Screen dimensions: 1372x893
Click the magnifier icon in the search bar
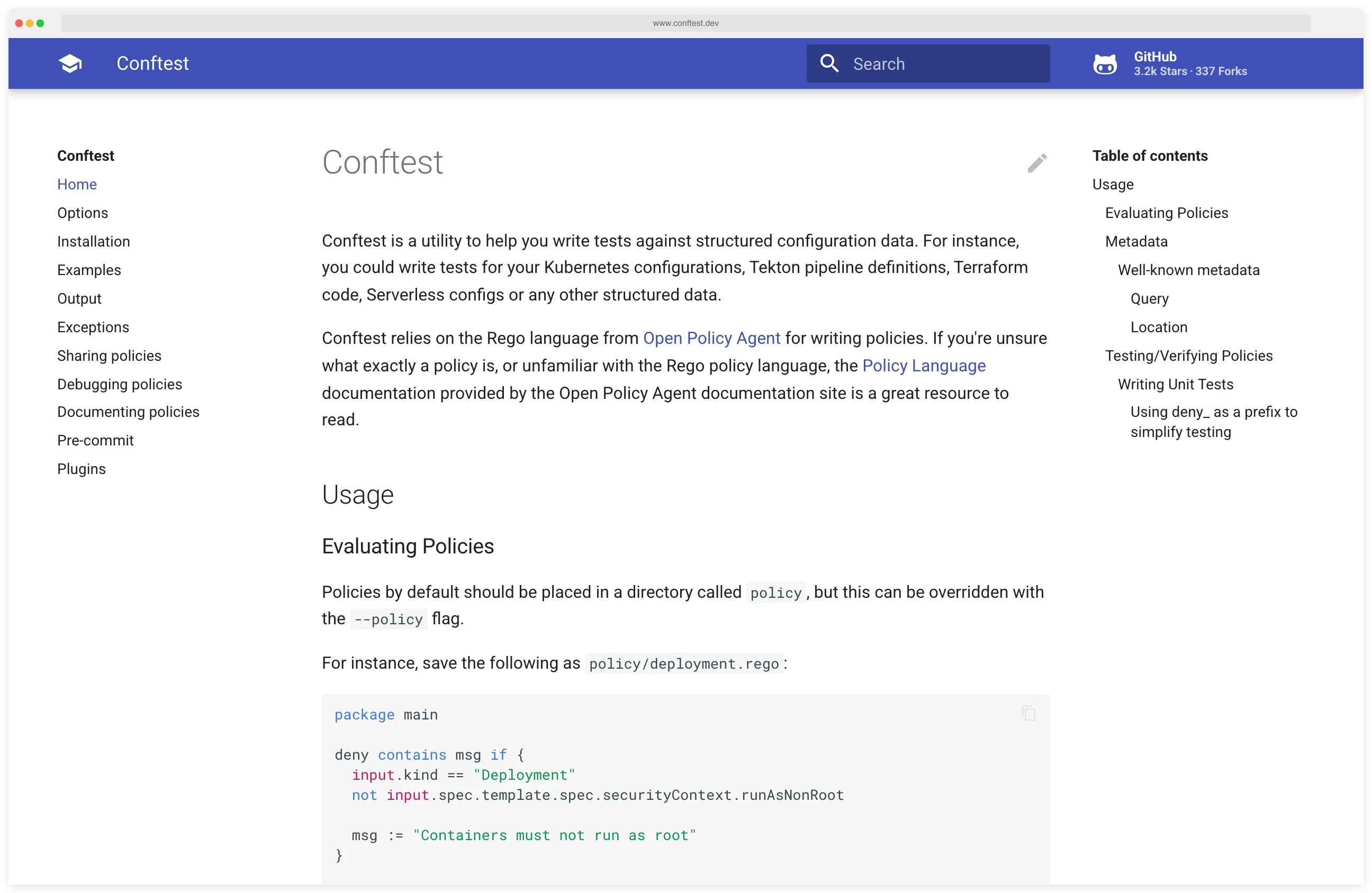pos(829,63)
